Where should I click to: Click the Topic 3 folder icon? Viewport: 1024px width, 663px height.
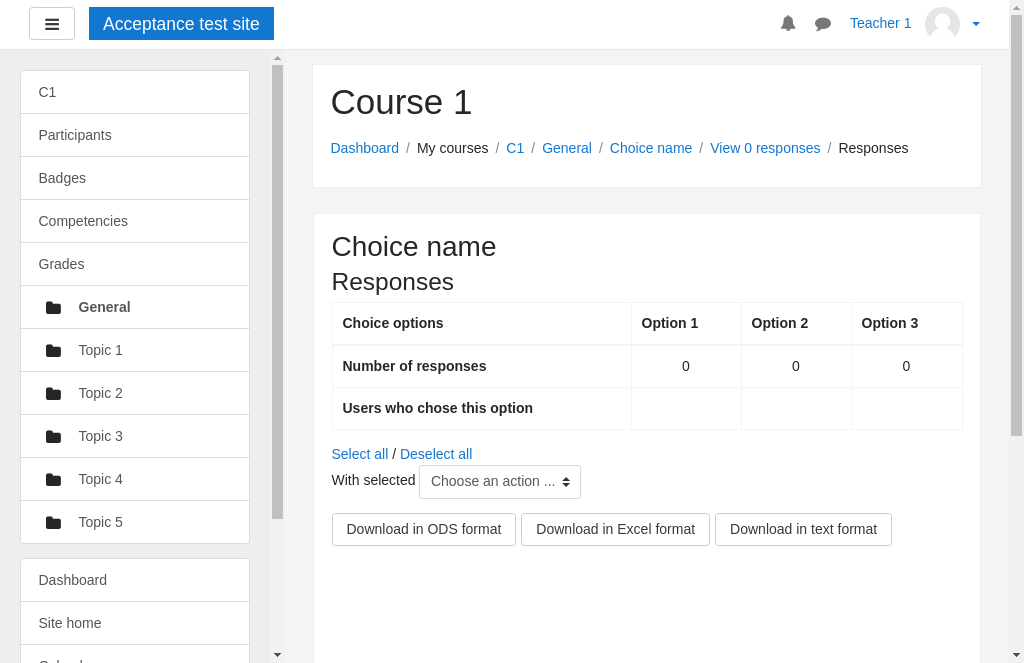54,437
